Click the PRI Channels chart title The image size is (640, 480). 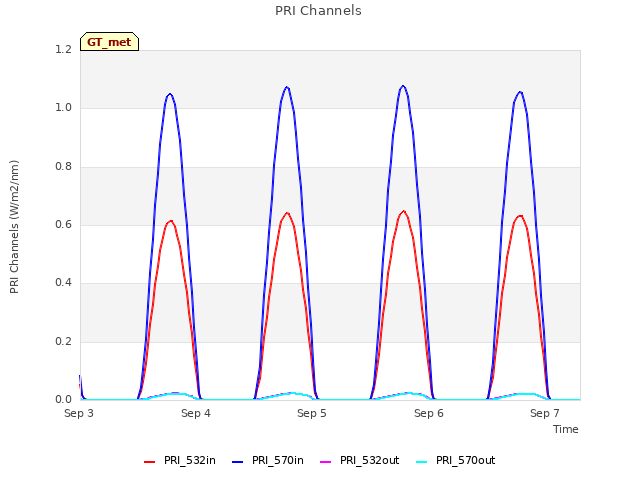318,11
